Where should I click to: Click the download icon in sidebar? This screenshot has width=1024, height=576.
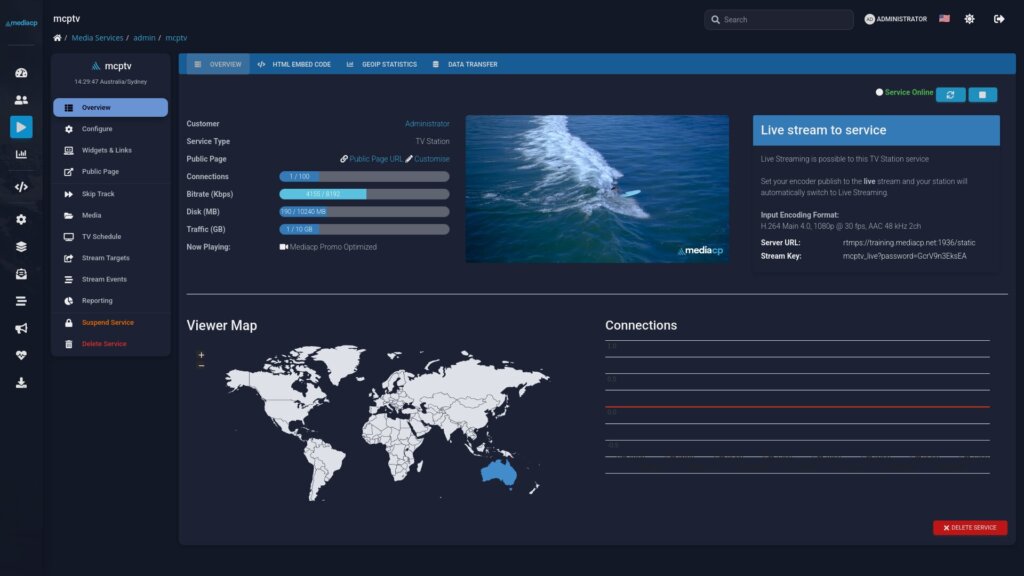21,383
